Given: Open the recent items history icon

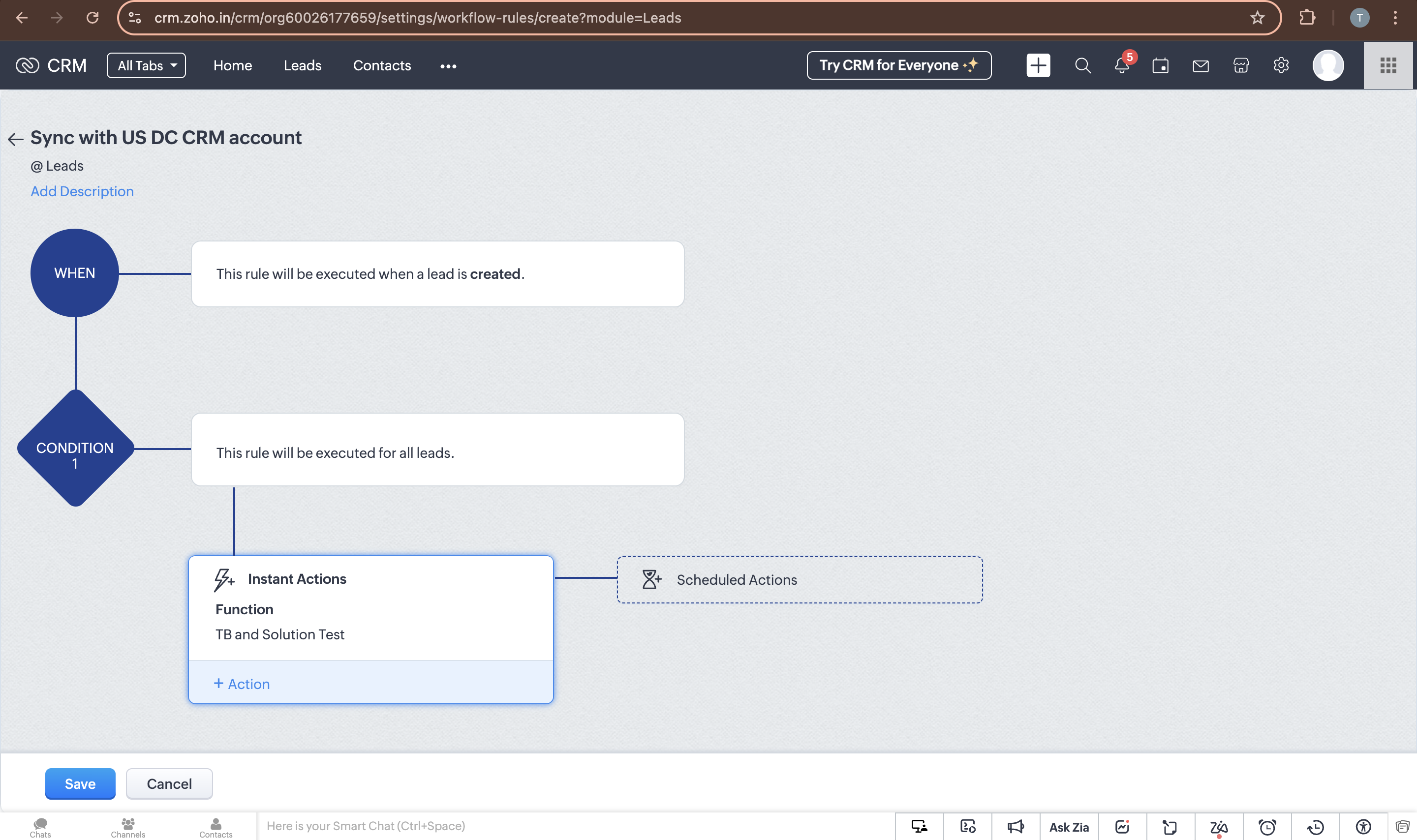Looking at the screenshot, I should [x=1315, y=827].
